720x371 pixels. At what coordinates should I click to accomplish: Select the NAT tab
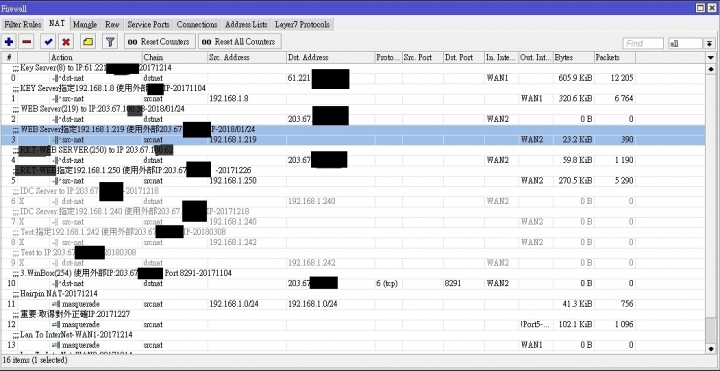(57, 23)
